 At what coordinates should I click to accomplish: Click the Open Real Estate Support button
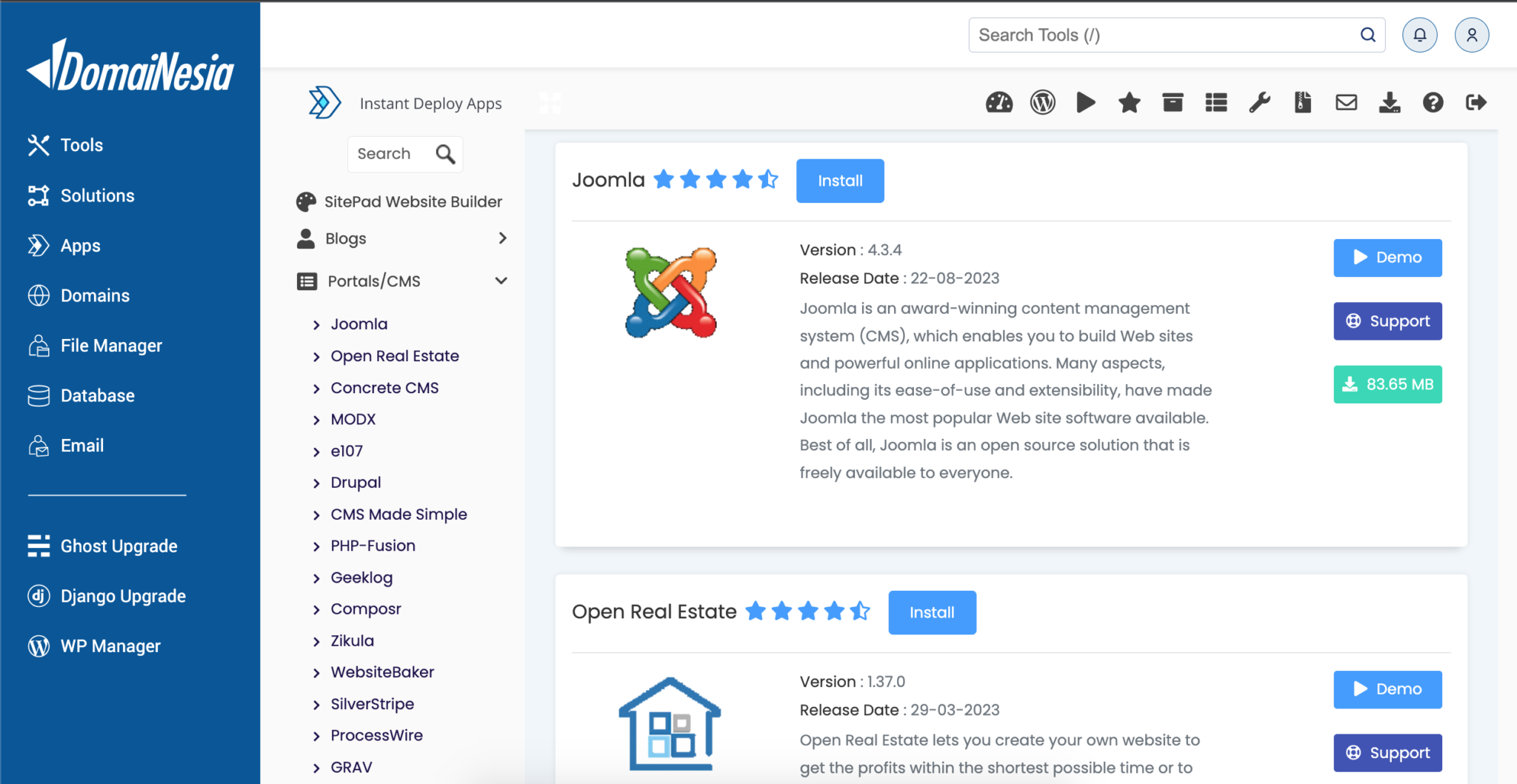[x=1387, y=753]
